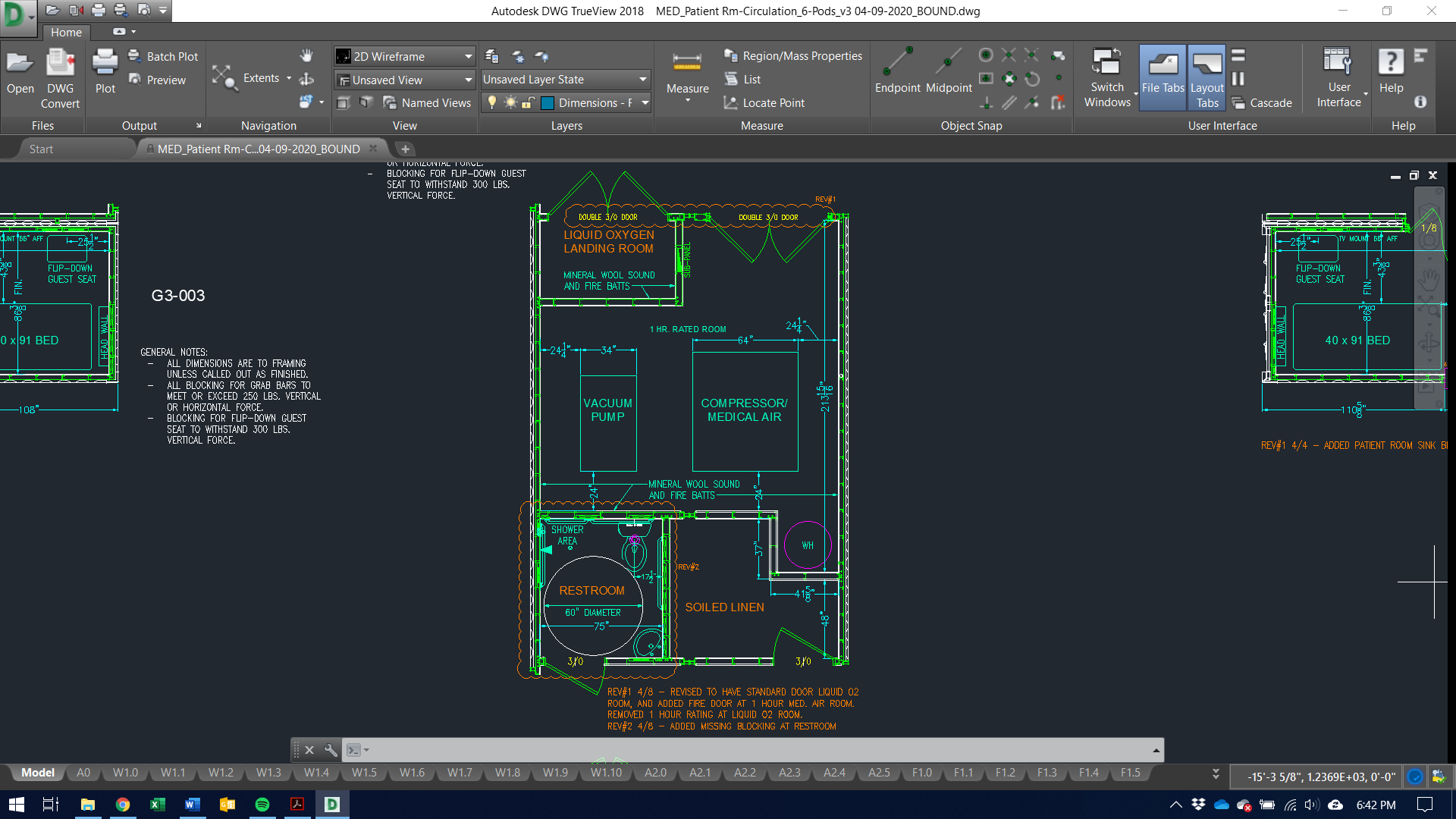This screenshot has width=1456, height=819.
Task: Toggle File Tabs display
Action: [x=1163, y=77]
